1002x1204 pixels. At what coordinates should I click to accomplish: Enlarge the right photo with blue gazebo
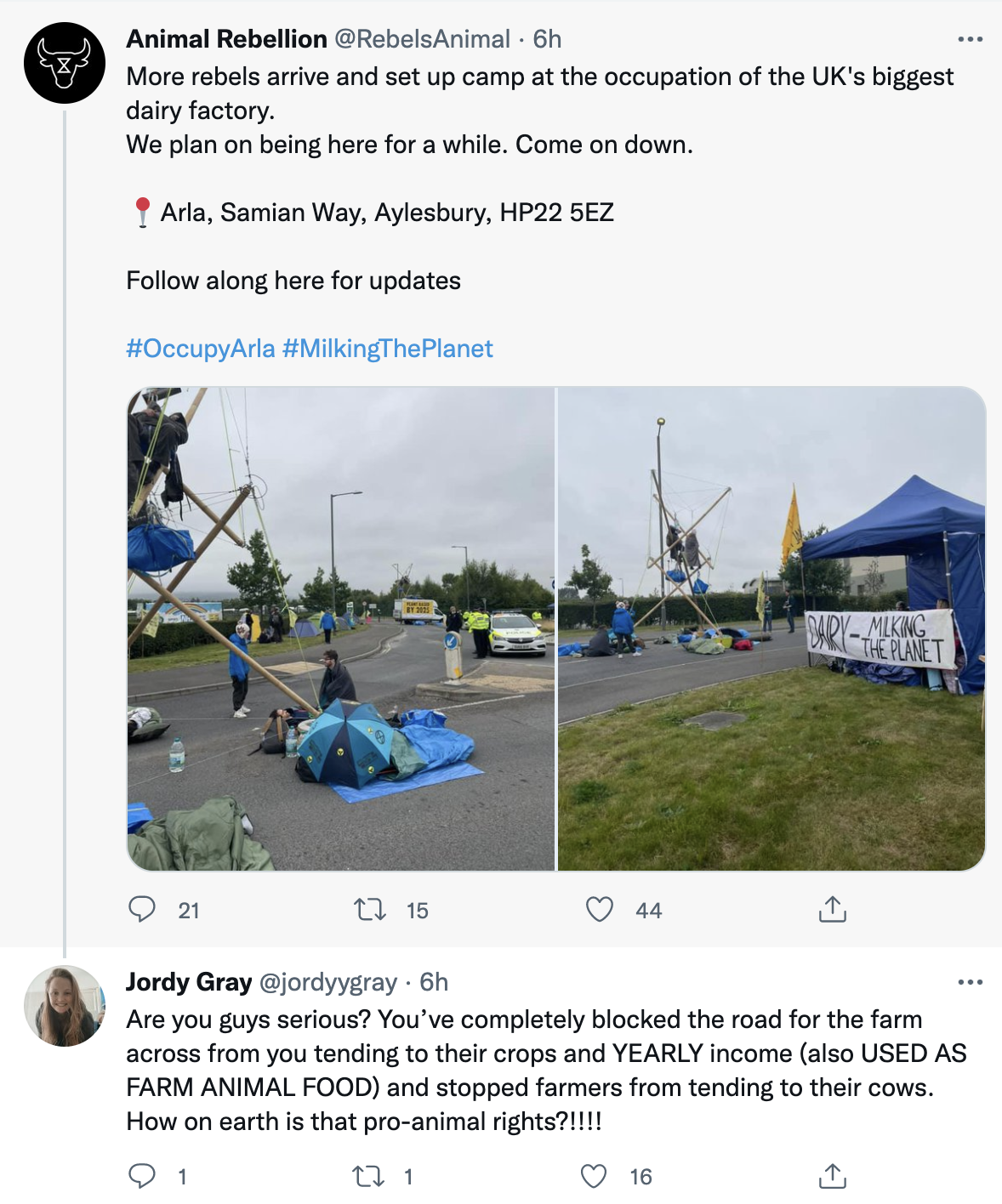(x=771, y=629)
